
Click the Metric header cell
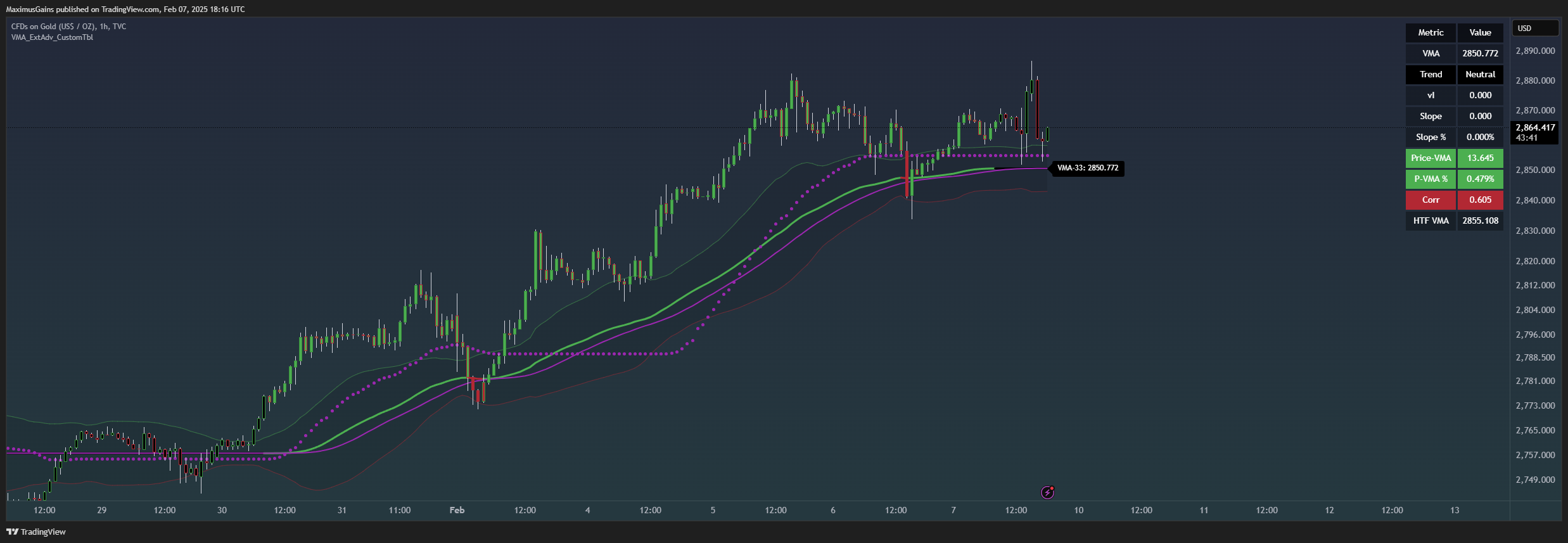1431,32
